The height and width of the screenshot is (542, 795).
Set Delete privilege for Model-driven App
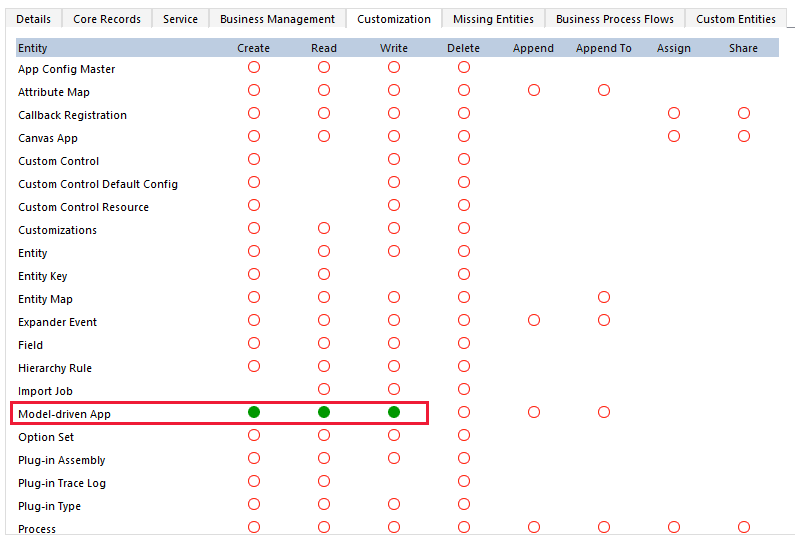coord(464,412)
